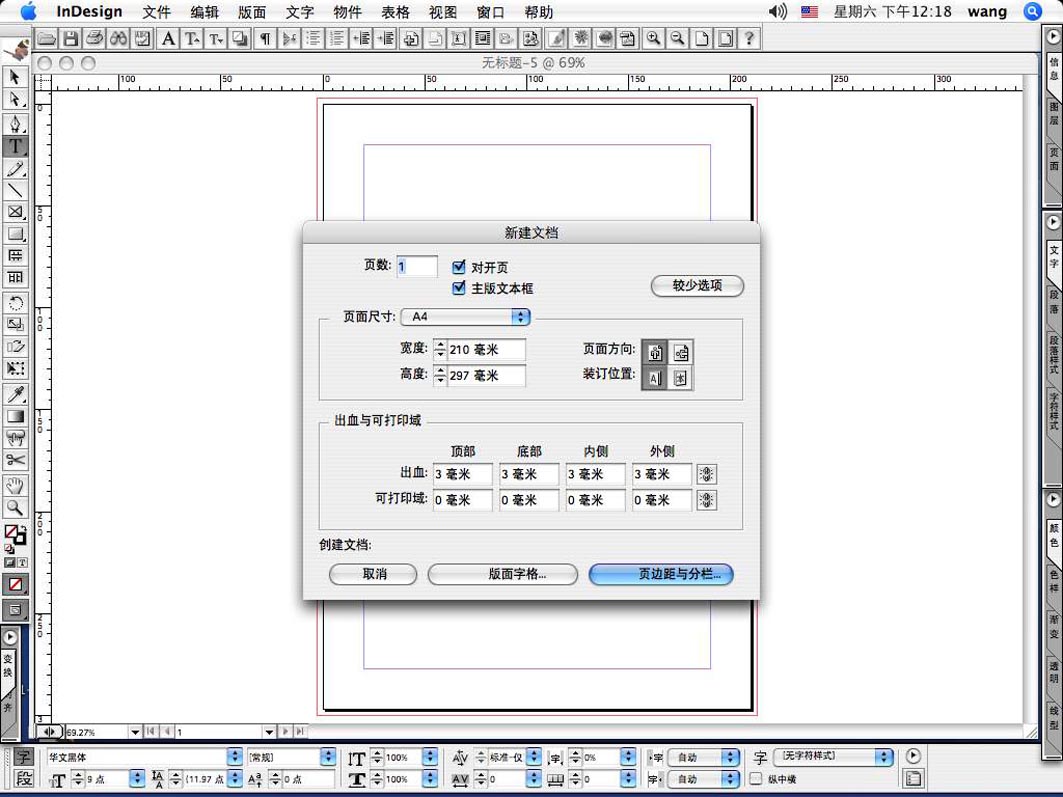Click the Save disk icon in top toolbar
Screen dimensions: 1063x797
coord(70,39)
